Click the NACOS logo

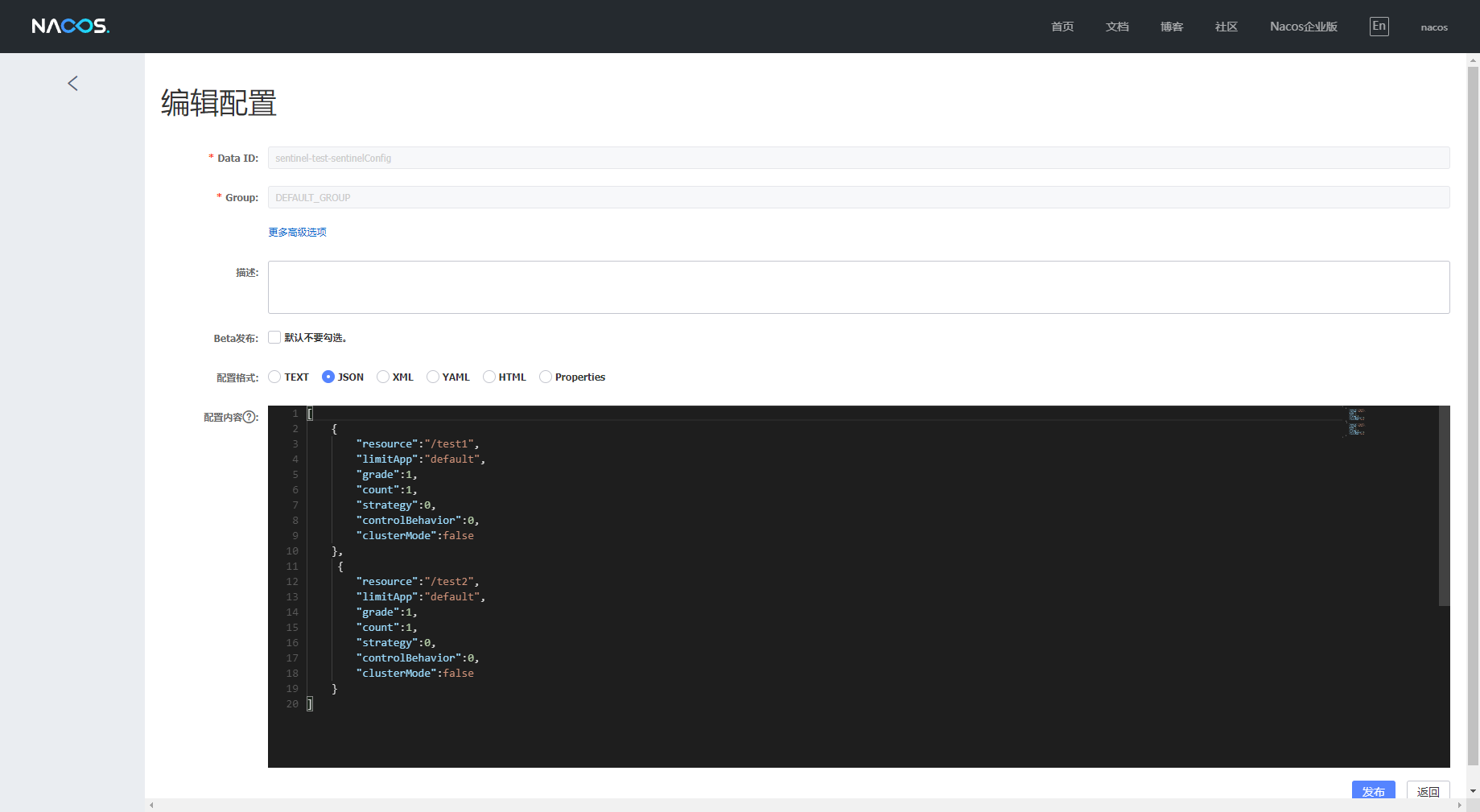point(71,27)
